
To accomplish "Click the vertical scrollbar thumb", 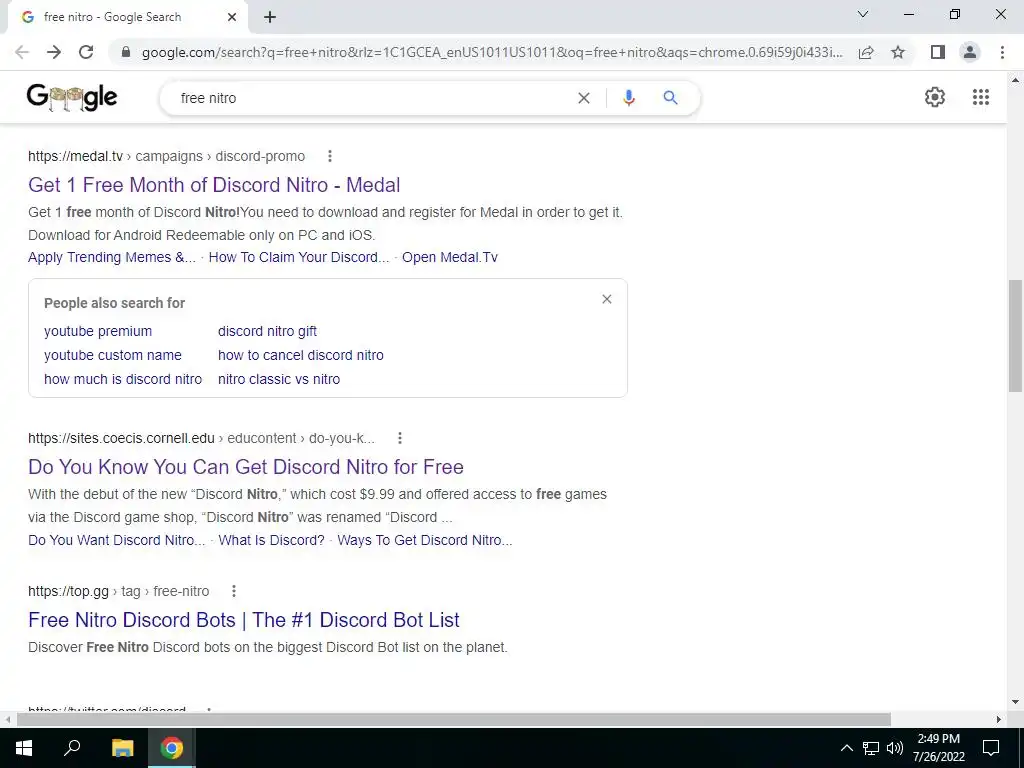I will coord(1015,336).
